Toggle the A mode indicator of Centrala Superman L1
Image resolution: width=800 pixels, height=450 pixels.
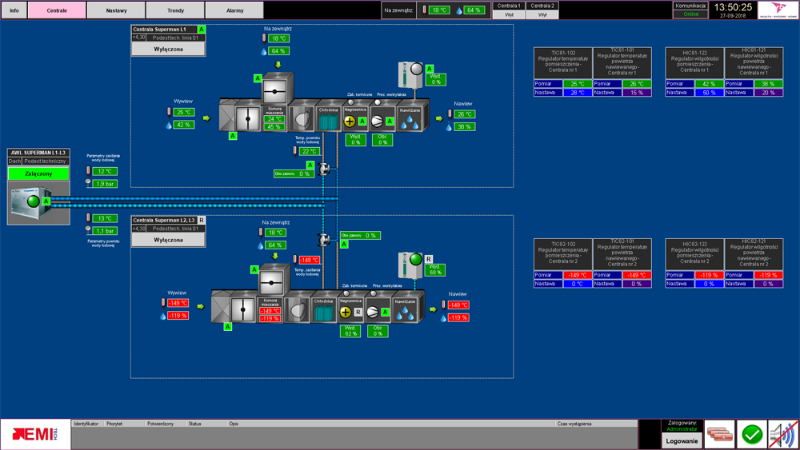[202, 31]
